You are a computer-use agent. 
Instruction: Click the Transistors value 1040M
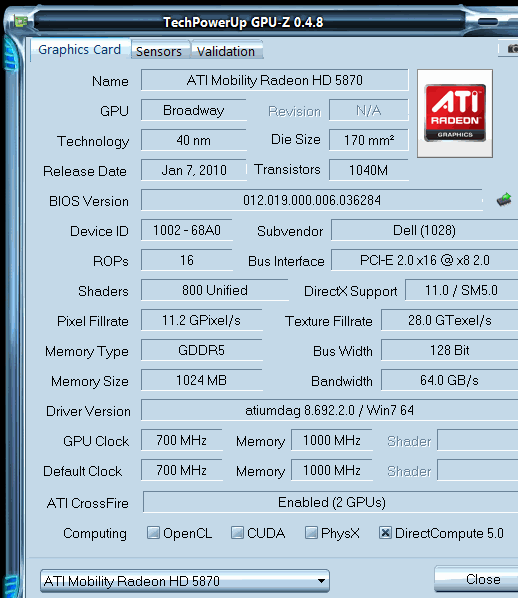click(369, 170)
